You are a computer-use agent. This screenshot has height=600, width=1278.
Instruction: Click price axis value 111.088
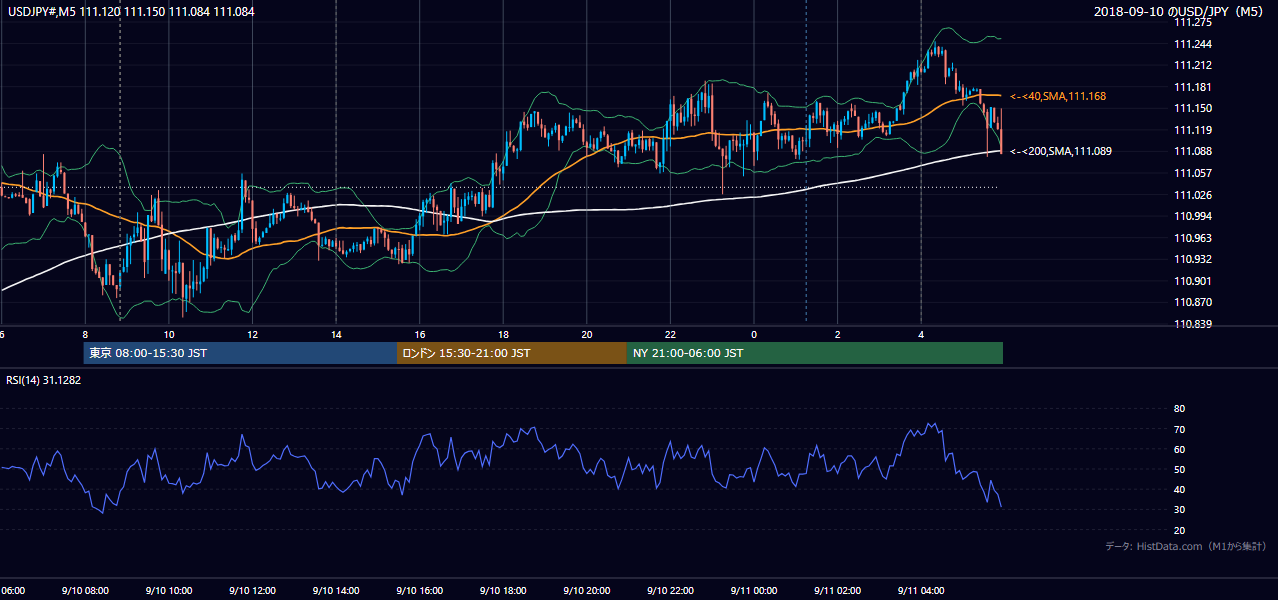[x=1193, y=151]
